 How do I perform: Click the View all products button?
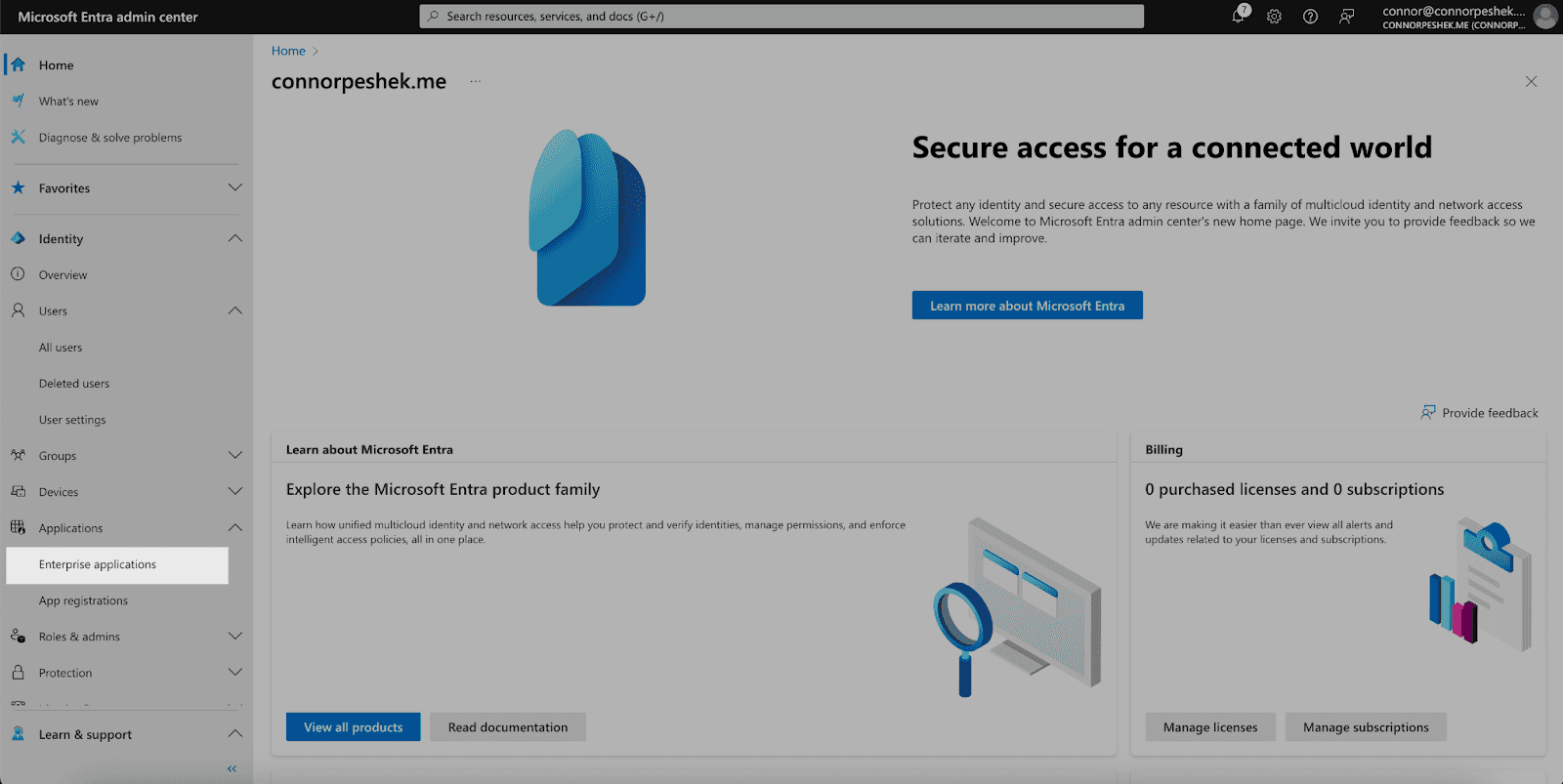pyautogui.click(x=354, y=726)
